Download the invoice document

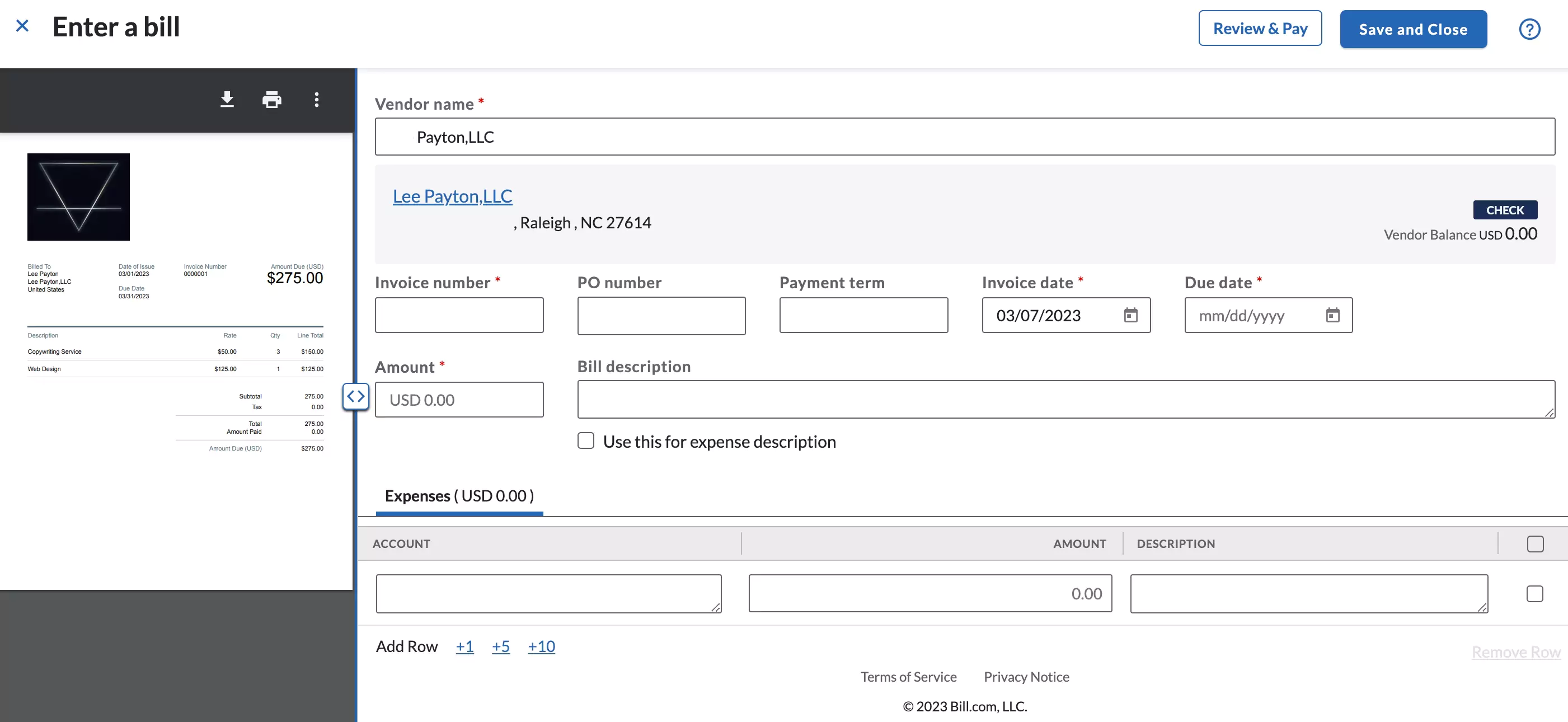click(227, 99)
